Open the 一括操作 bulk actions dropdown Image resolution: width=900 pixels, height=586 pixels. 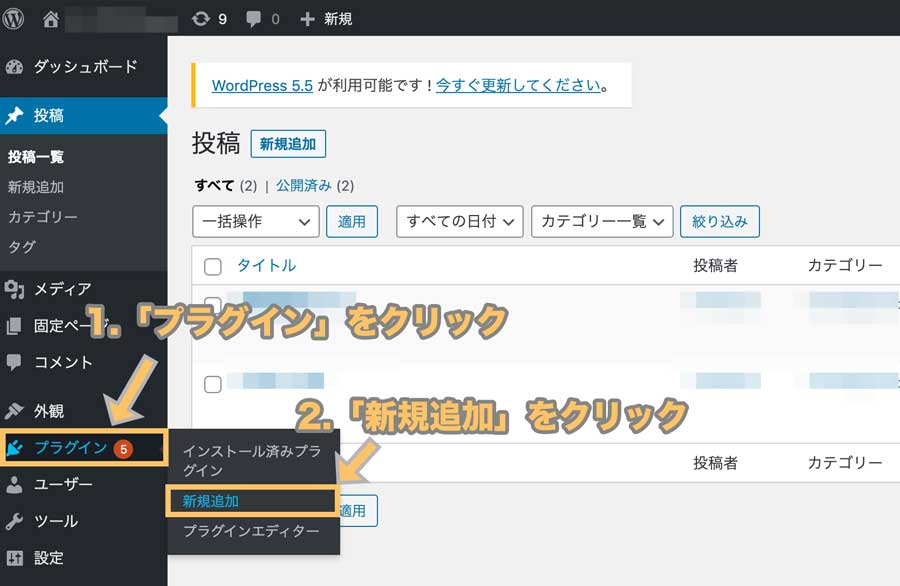pyautogui.click(x=256, y=222)
